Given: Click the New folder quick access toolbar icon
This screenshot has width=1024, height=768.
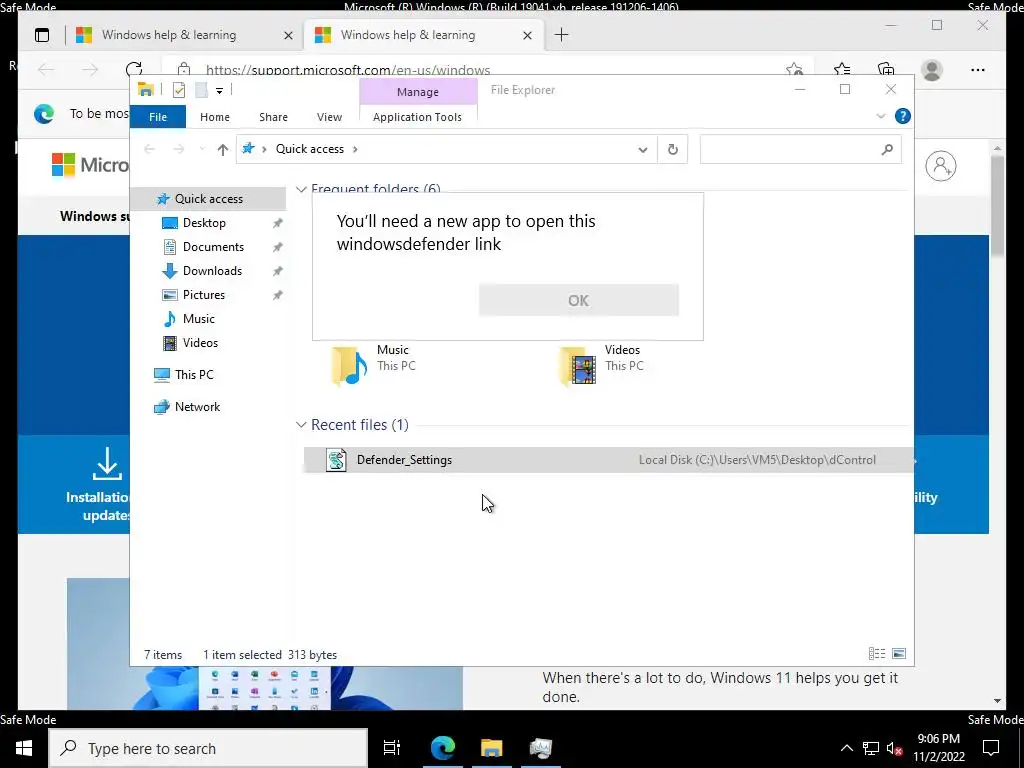Looking at the screenshot, I should (x=201, y=90).
